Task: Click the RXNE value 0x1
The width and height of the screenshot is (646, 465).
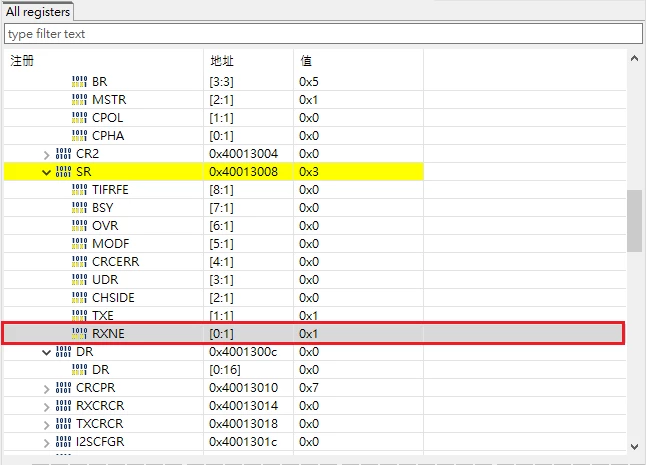Action: (309, 334)
